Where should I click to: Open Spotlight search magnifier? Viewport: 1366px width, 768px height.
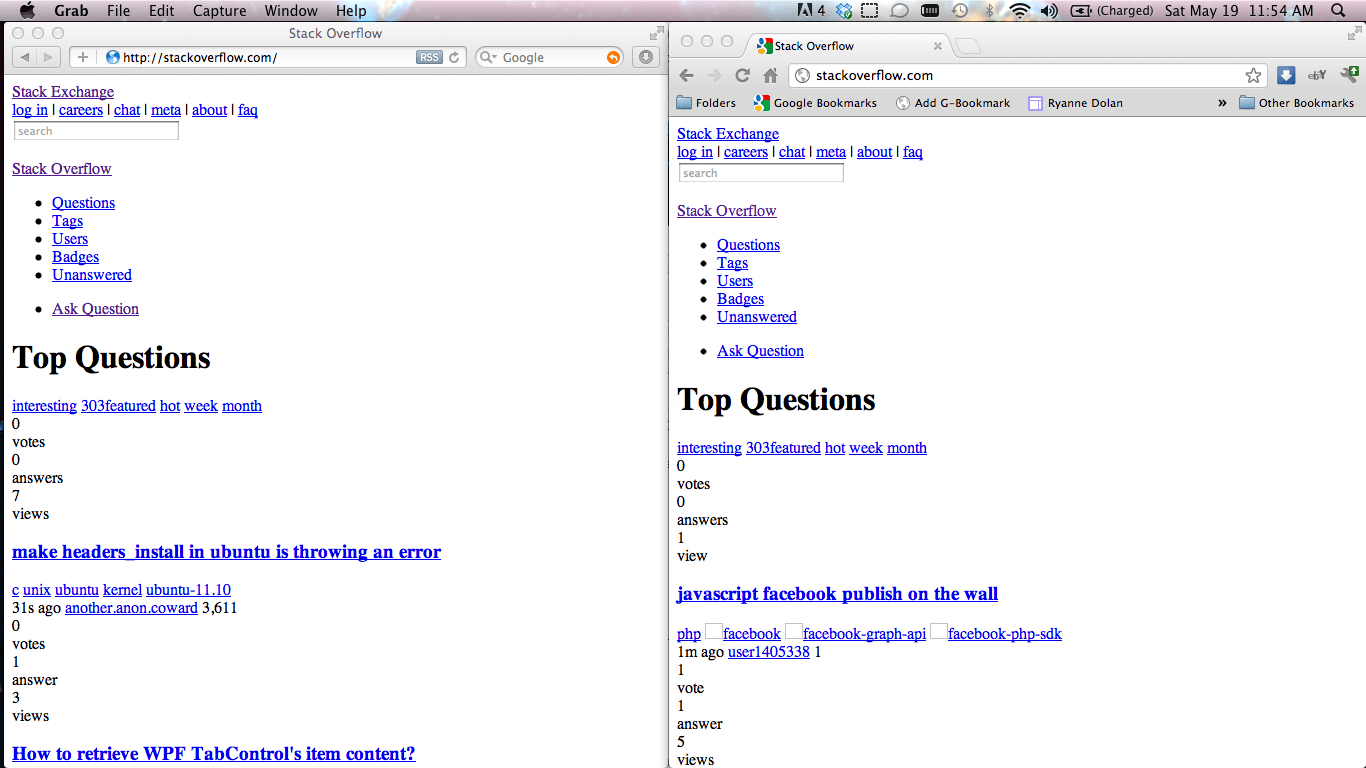point(1339,11)
